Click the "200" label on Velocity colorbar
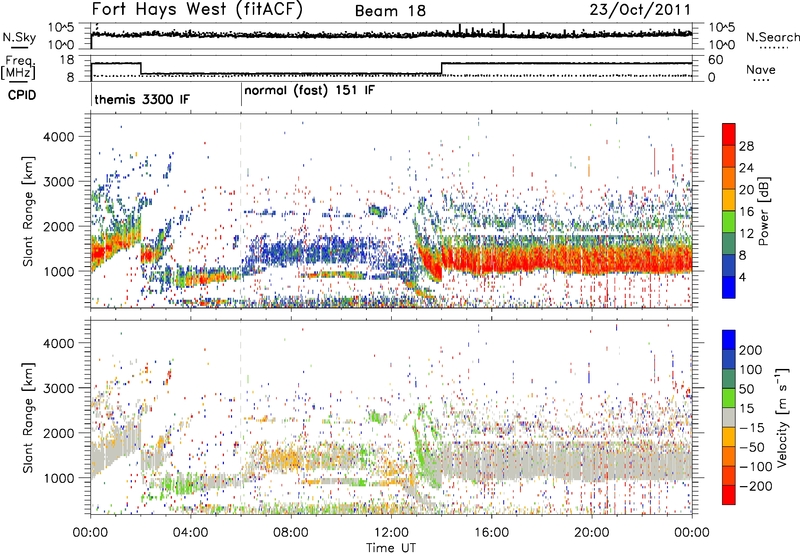Viewport: 800px width, 554px height. coord(751,350)
